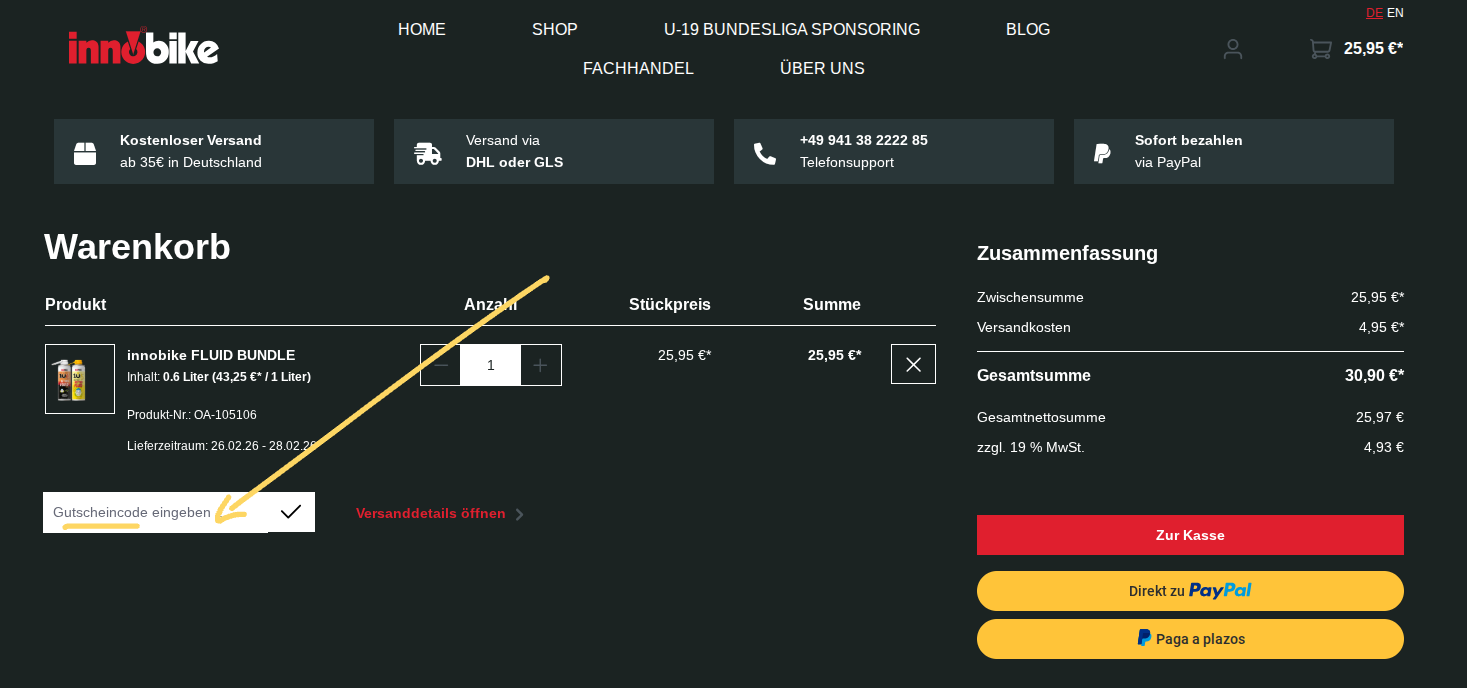
Task: Decrease quantity with minus button
Action: [x=441, y=365]
